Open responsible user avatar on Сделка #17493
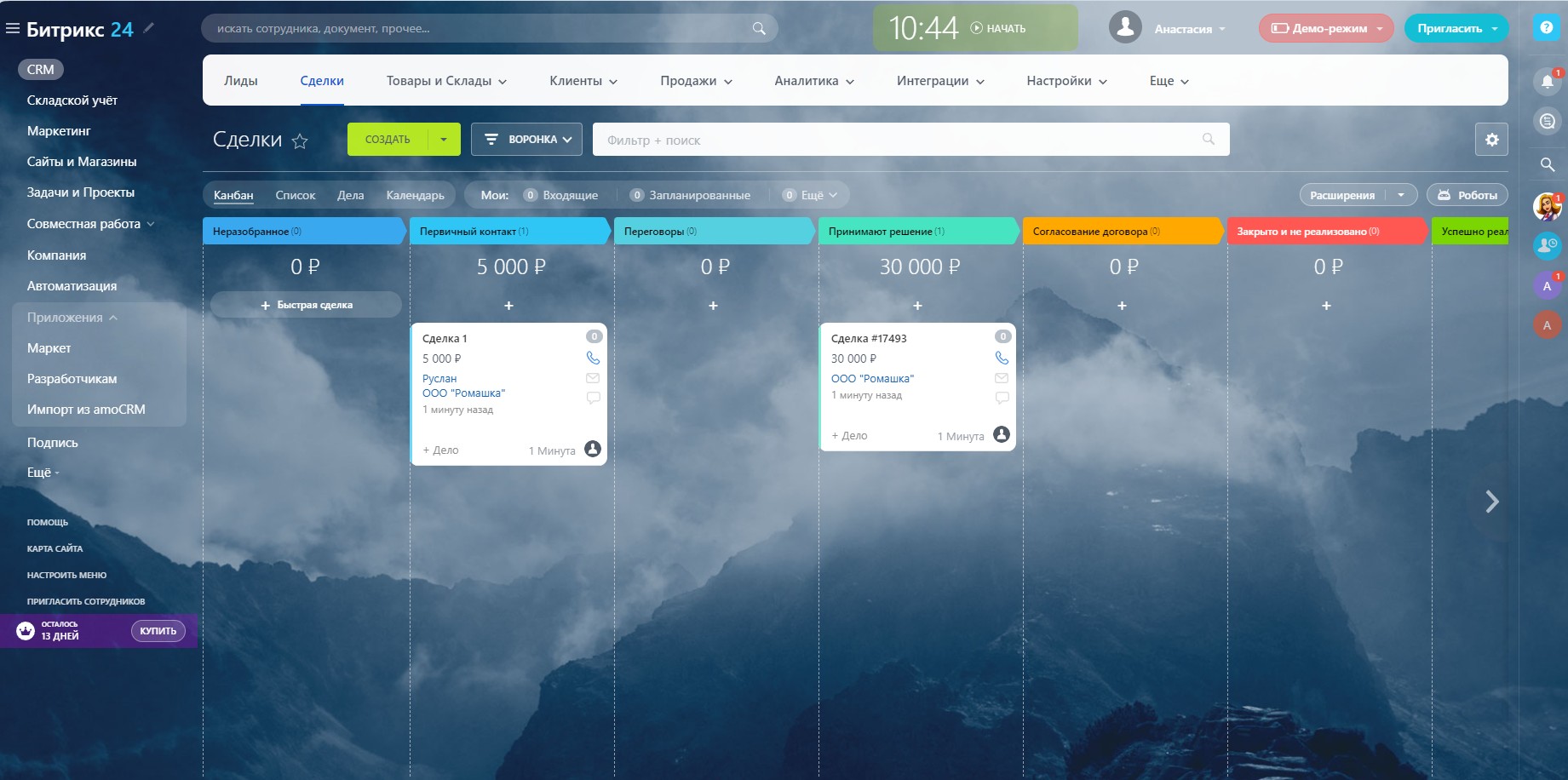Image resolution: width=1568 pixels, height=780 pixels. [1002, 434]
